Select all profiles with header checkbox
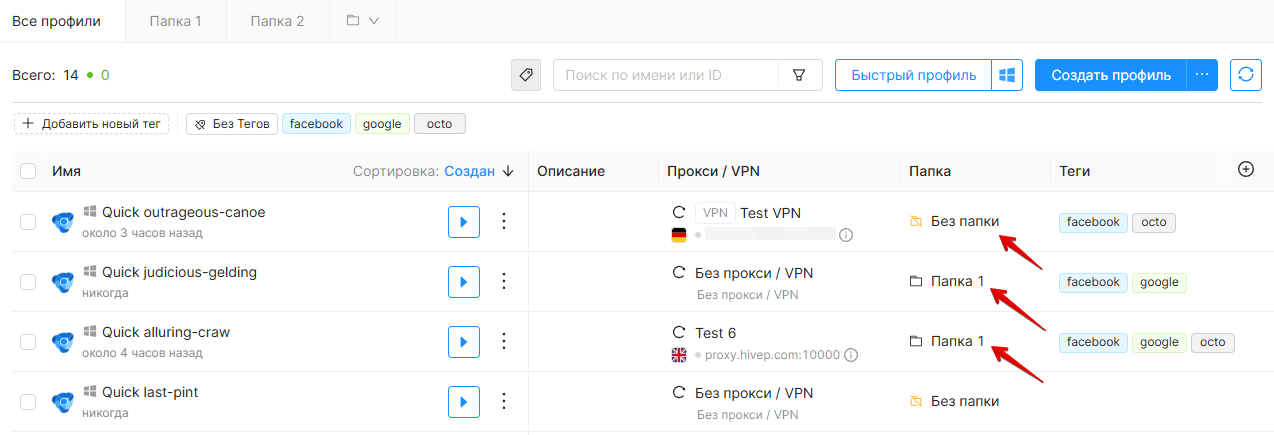The height and width of the screenshot is (435, 1274). (28, 171)
